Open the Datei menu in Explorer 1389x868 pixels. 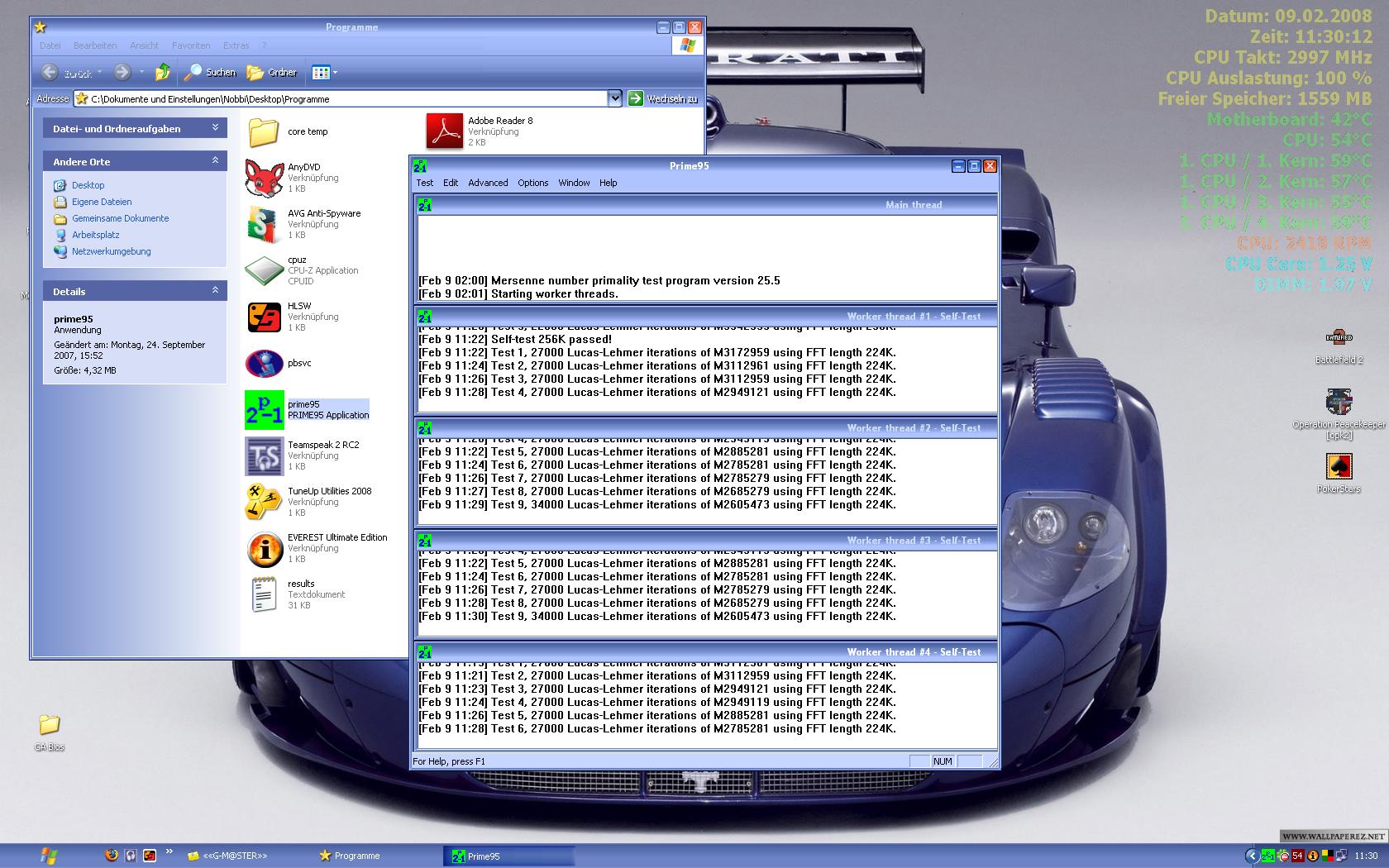pos(50,45)
